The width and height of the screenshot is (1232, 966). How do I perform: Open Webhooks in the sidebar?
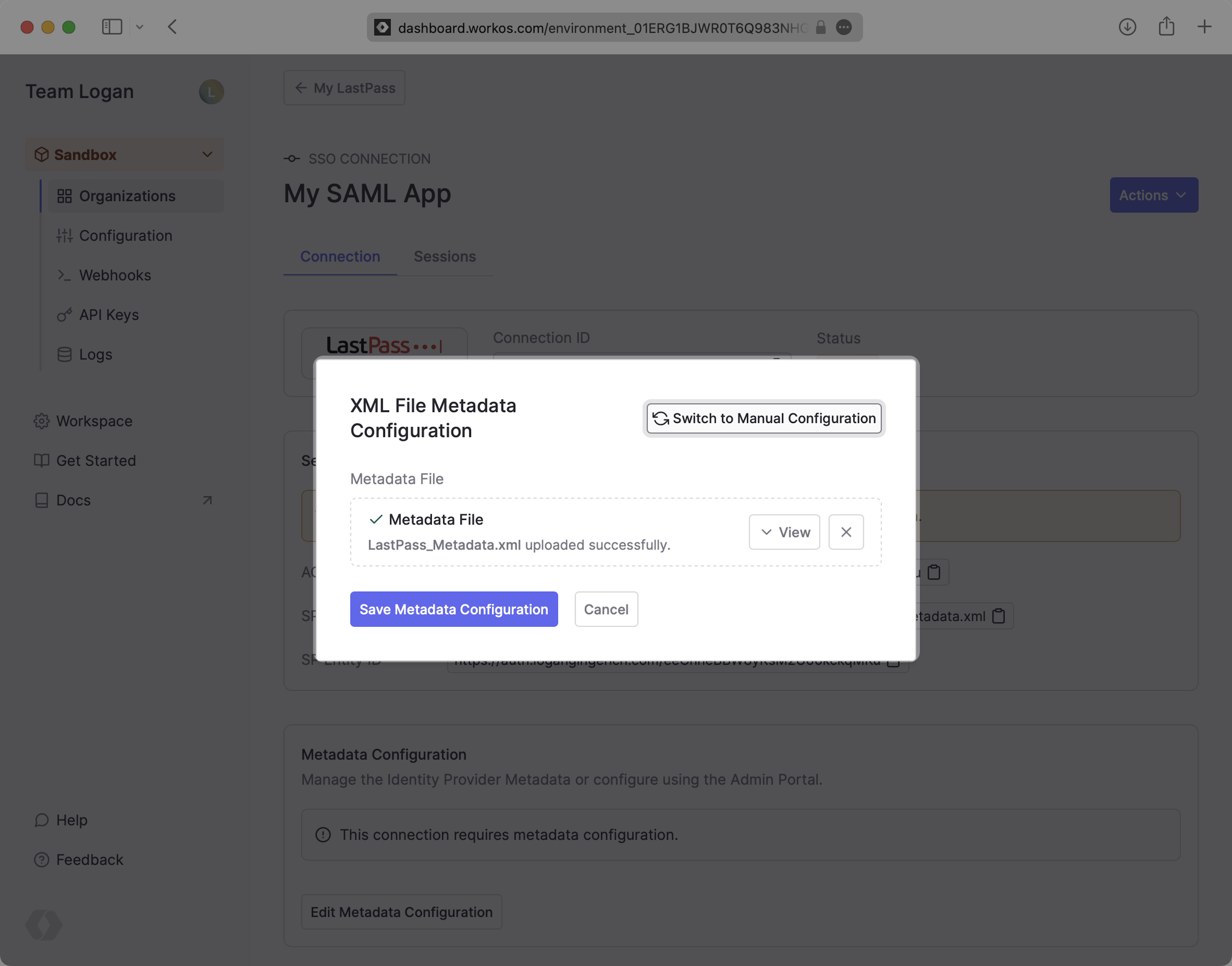pos(115,275)
